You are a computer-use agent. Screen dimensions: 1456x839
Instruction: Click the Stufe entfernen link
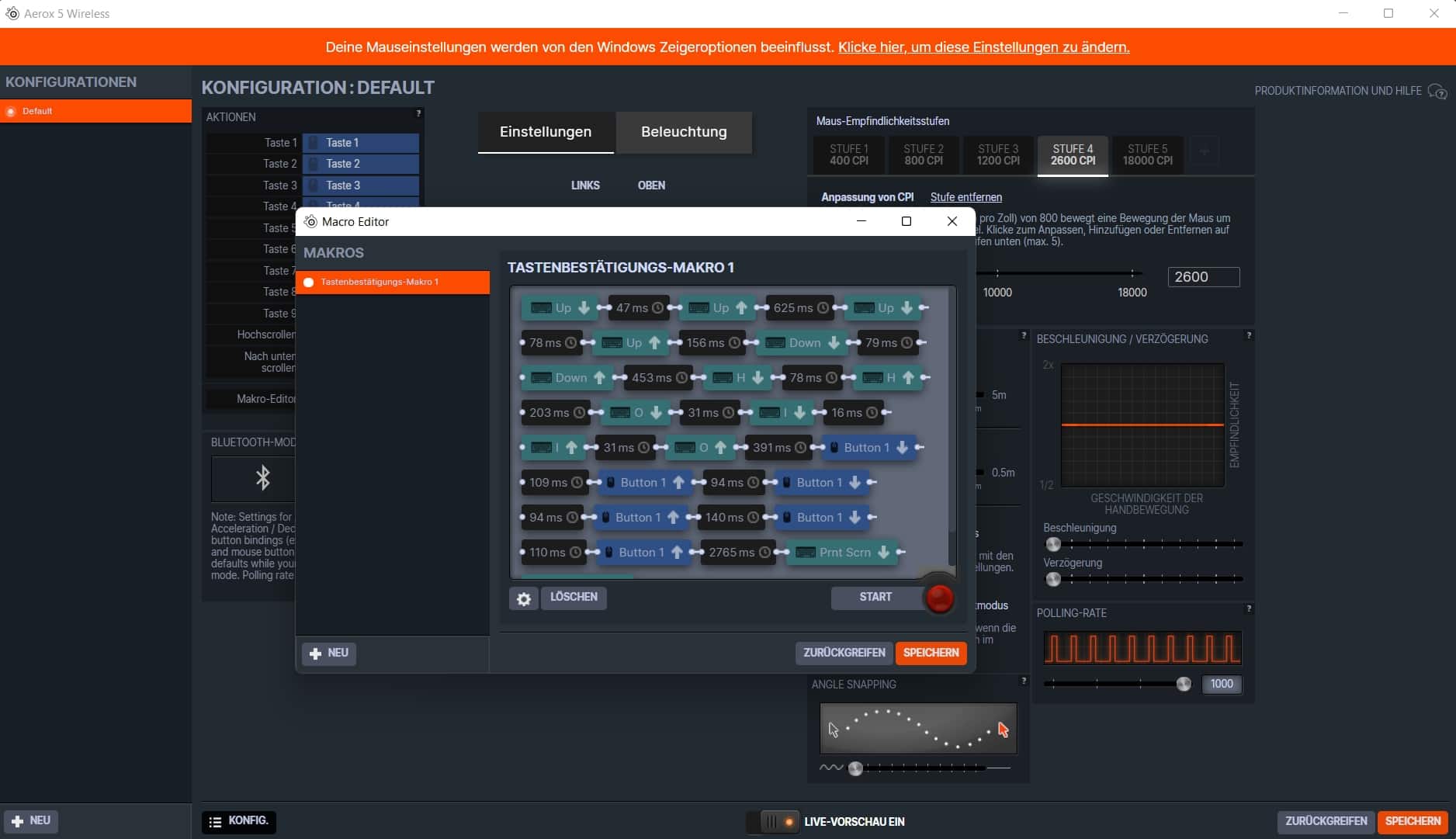965,197
